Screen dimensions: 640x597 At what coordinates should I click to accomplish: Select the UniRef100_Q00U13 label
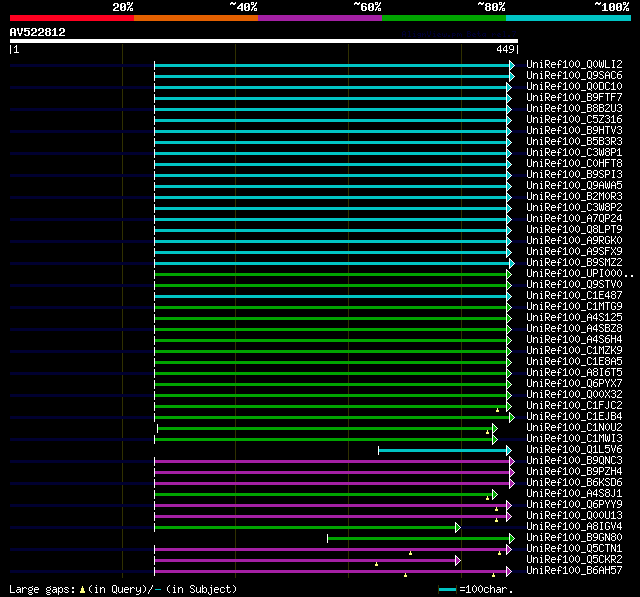(574, 516)
